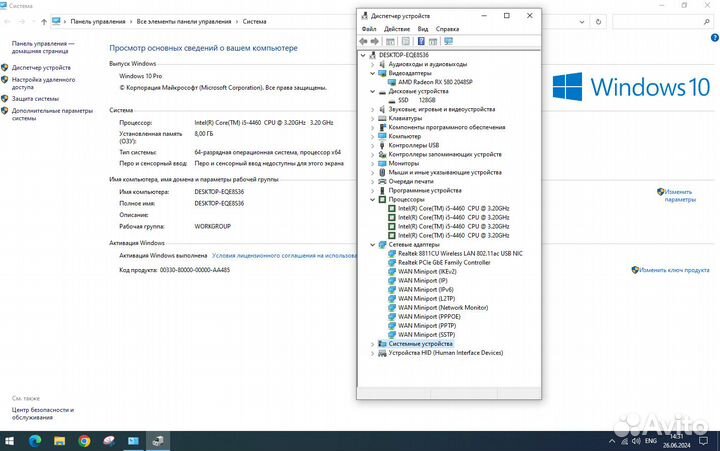Select Realtek 8811CU Wireless LAN adapter
720x451 pixels.
pos(460,254)
